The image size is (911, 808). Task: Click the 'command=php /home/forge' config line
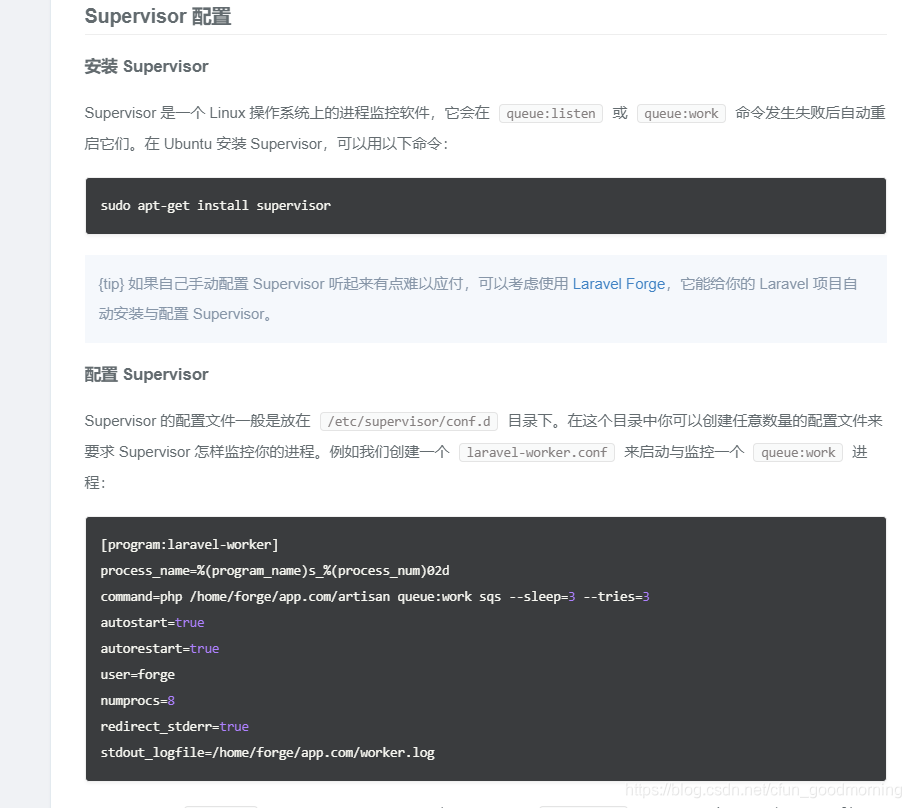[375, 597]
